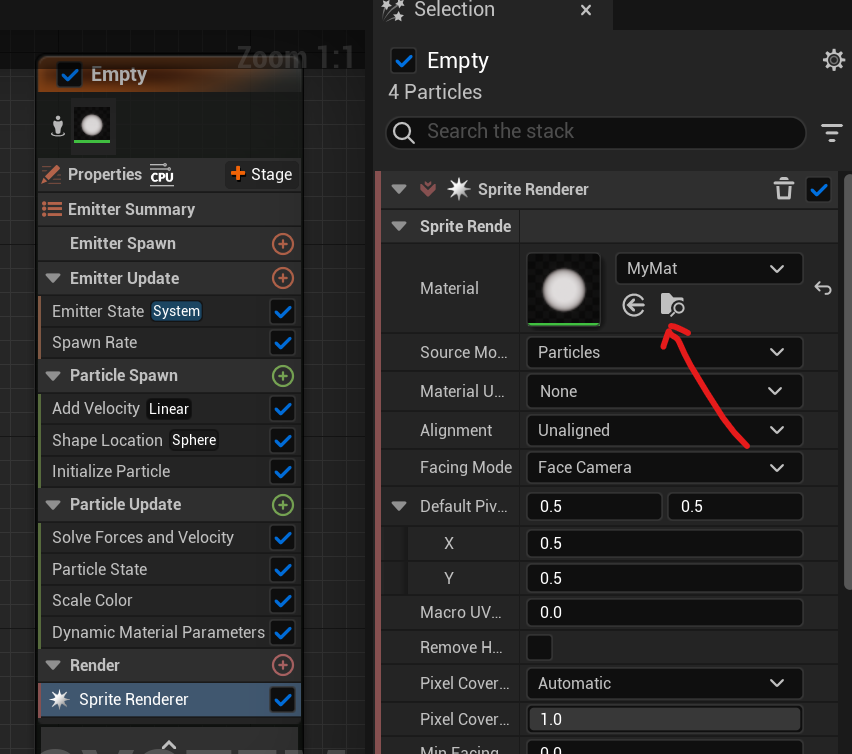Image resolution: width=852 pixels, height=754 pixels.
Task: Click the Selection panel vertical scrollbar
Action: pos(848,380)
